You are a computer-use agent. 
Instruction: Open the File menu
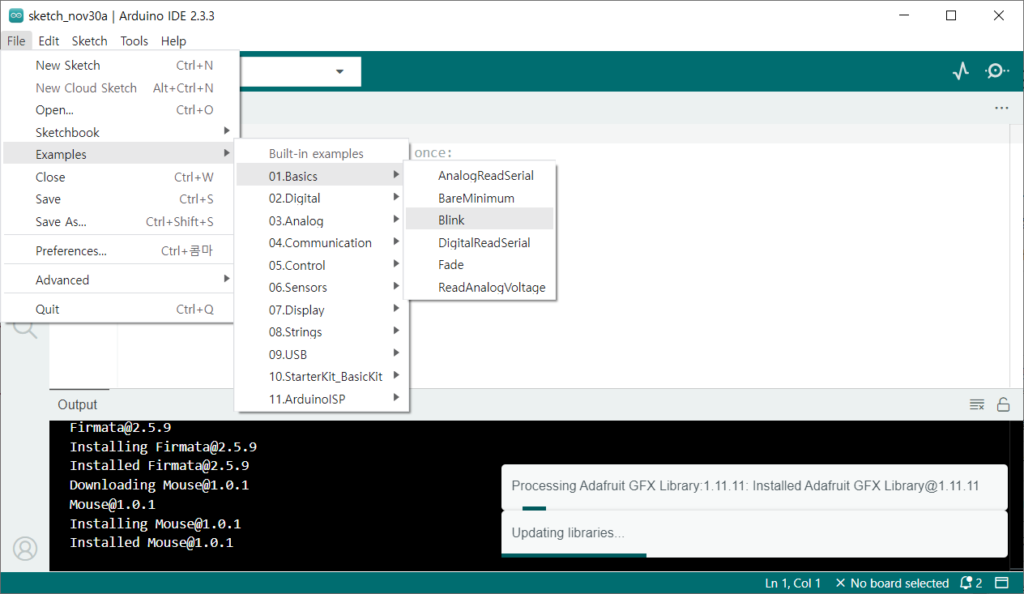point(16,40)
